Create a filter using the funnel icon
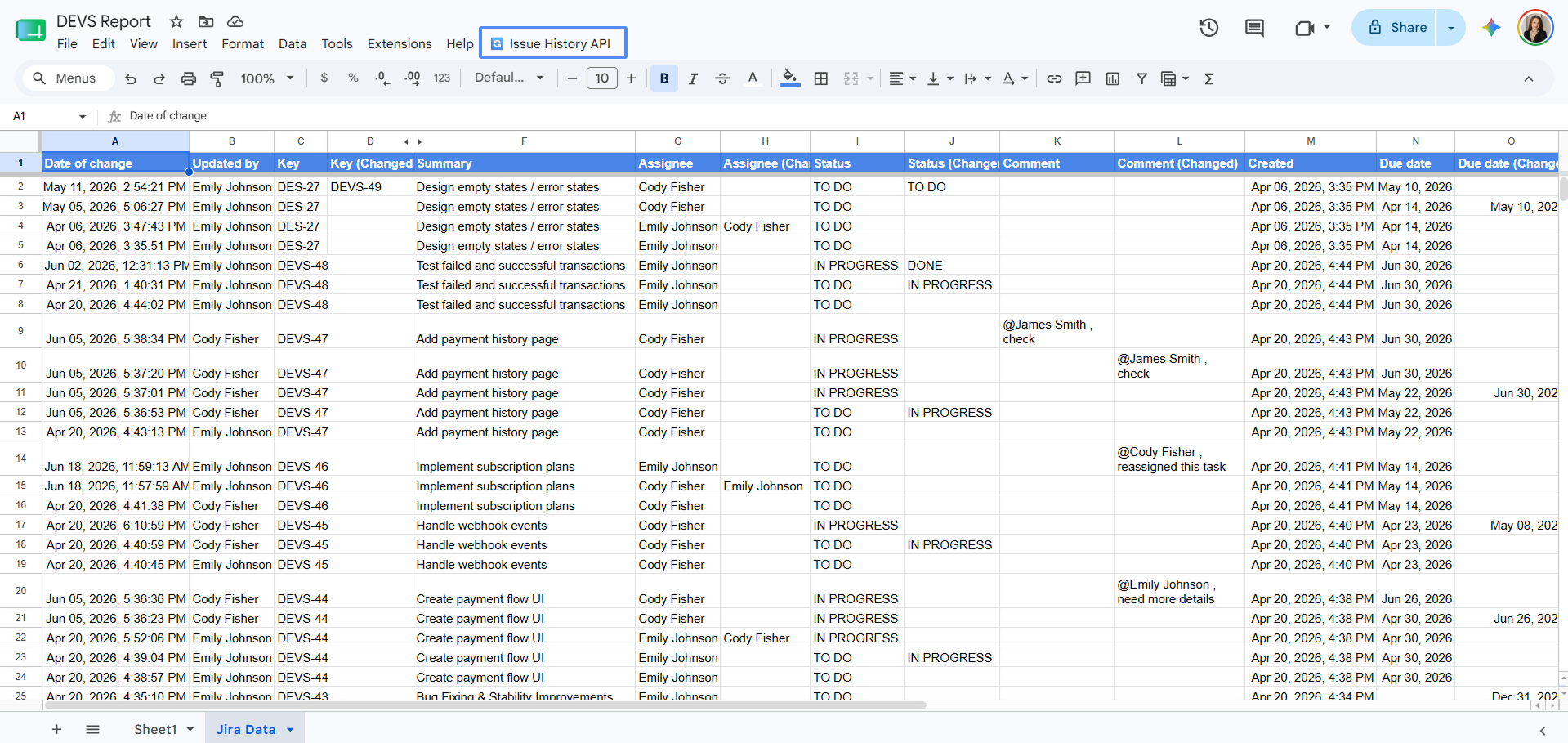Image resolution: width=1568 pixels, height=743 pixels. 1141,78
